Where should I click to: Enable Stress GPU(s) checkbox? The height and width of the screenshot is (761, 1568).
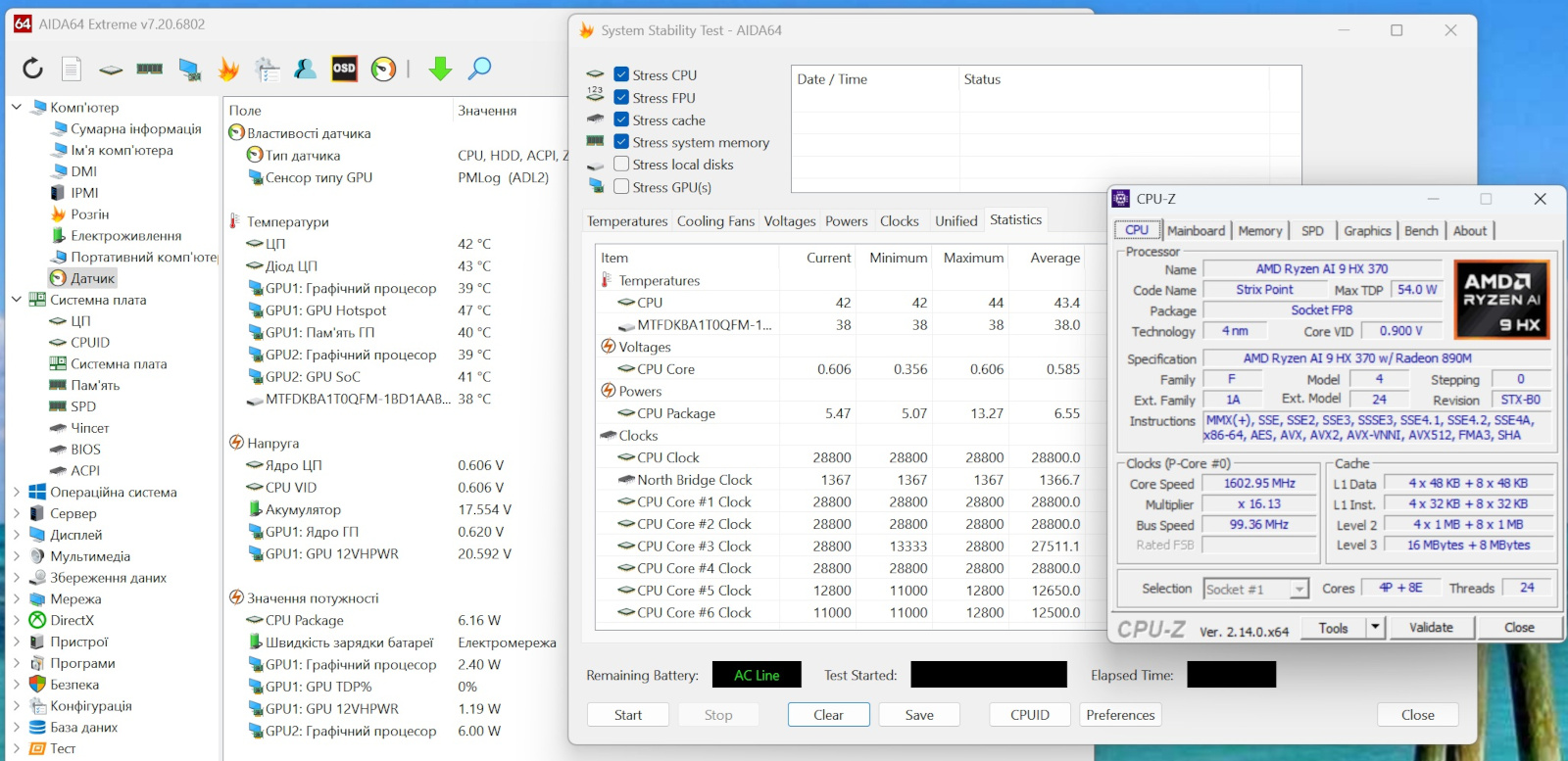(621, 186)
